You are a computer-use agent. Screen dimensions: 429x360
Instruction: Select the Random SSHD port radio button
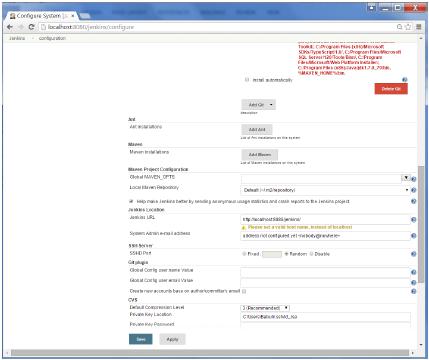[286, 254]
